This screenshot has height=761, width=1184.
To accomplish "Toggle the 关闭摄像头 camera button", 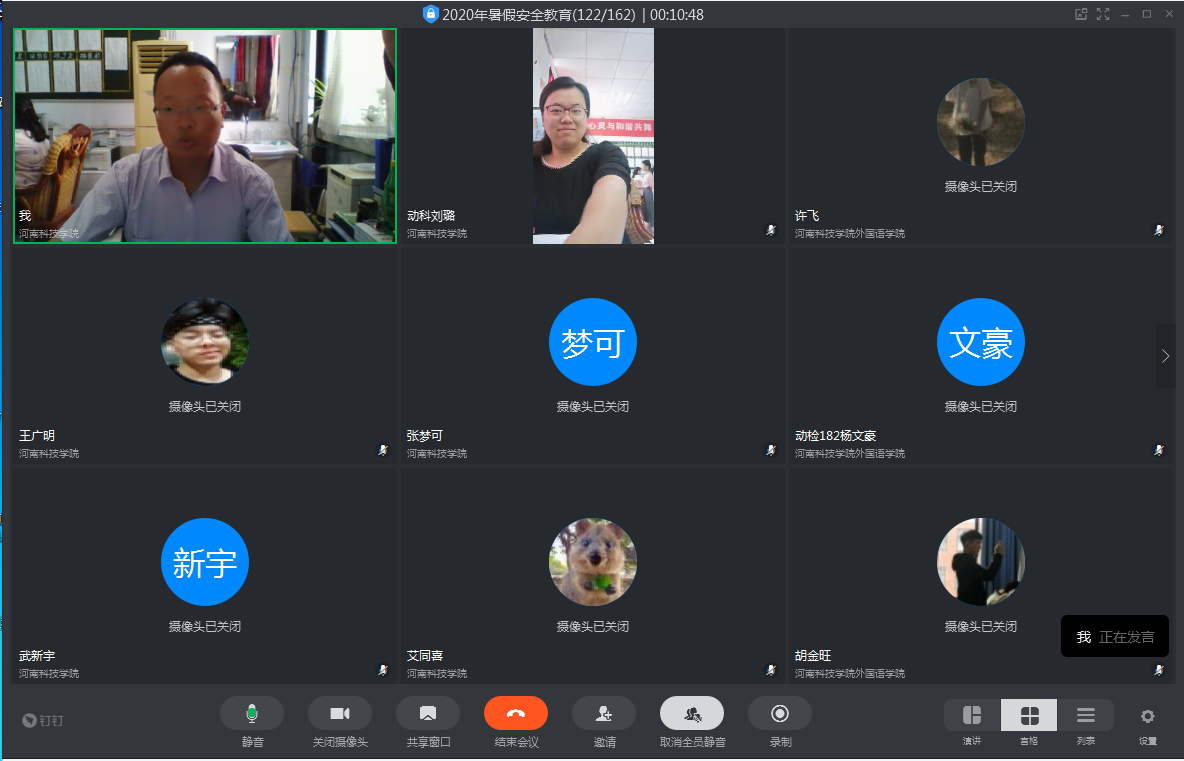I will tap(339, 713).
